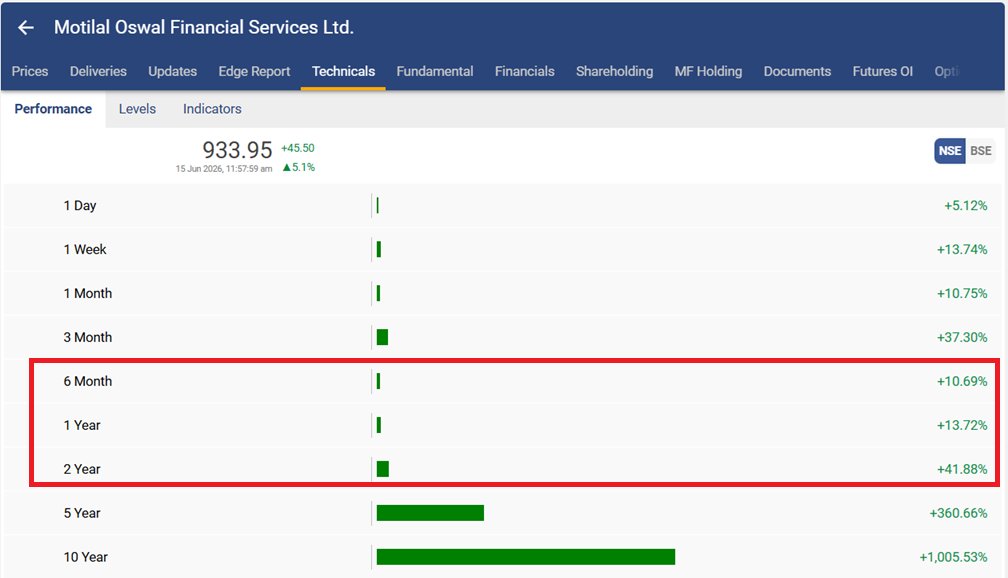Open the Documents tab
Screen dimensions: 1008x578
[x=797, y=71]
